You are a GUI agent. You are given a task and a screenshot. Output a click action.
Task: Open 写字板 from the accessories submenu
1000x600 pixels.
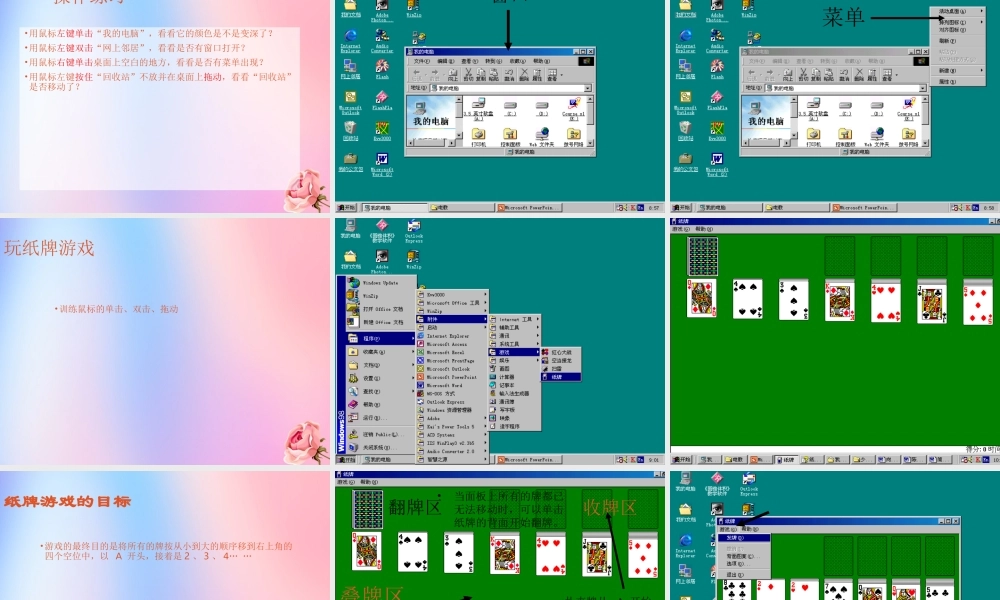click(514, 410)
